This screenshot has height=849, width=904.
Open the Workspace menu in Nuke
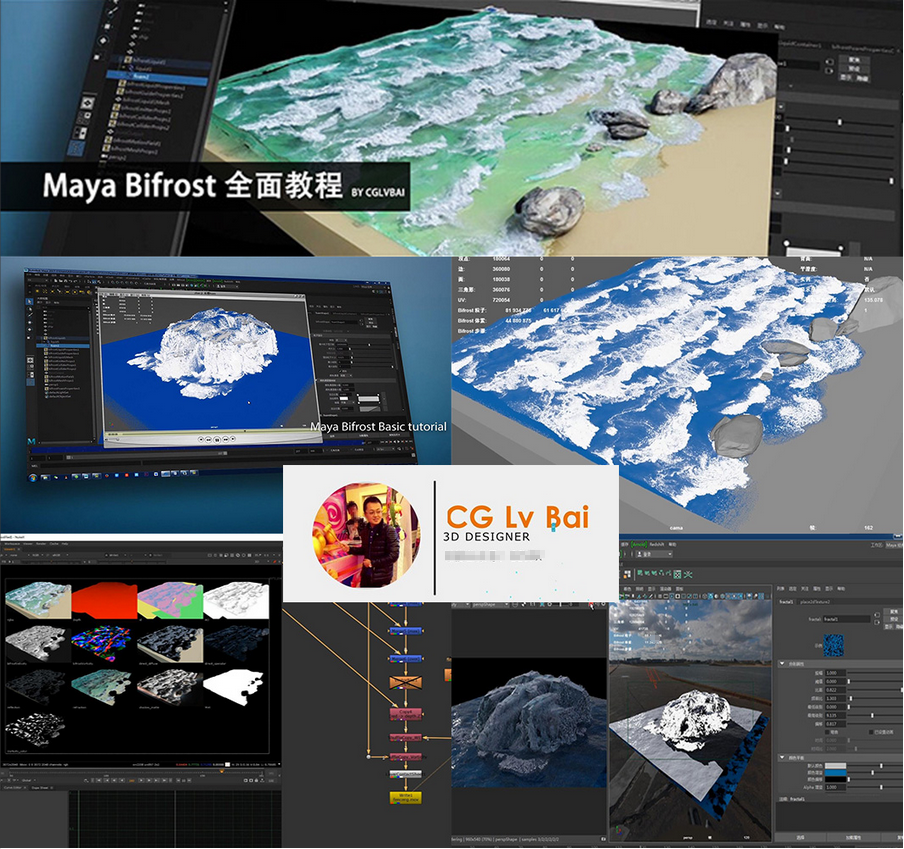[12, 544]
